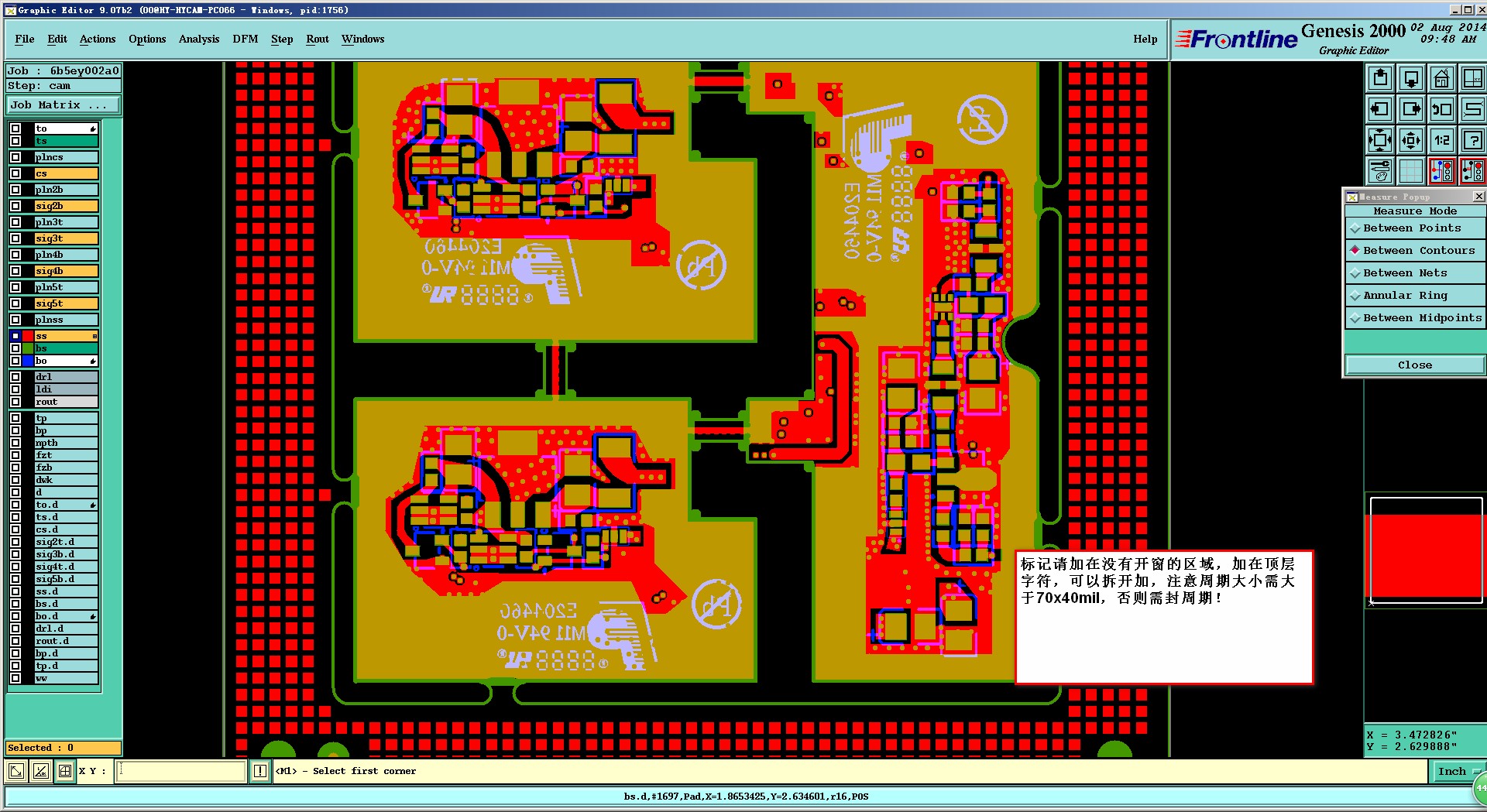Toggle the drl layer display box

[15, 377]
